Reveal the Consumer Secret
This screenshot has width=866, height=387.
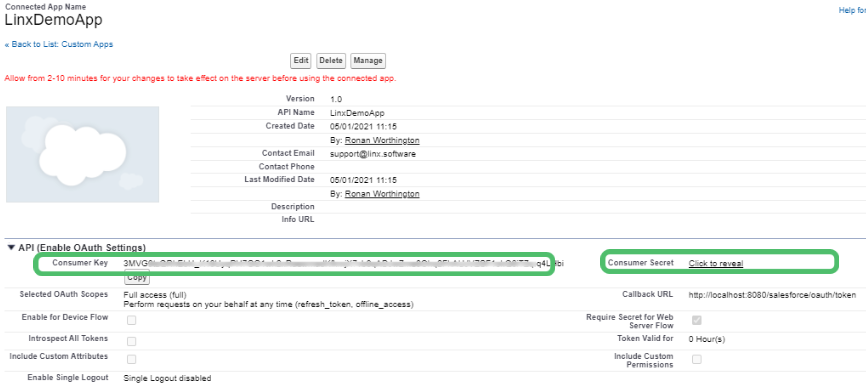click(x=716, y=263)
